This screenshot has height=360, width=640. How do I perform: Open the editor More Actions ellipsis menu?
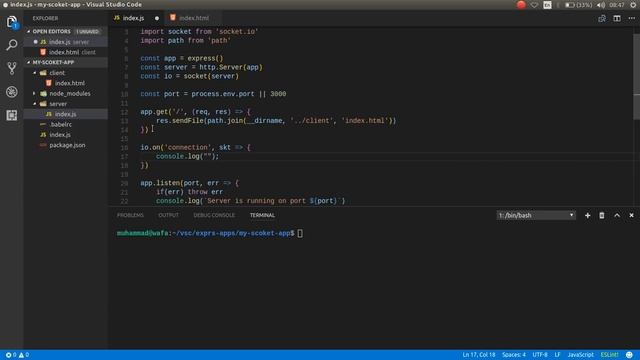pyautogui.click(x=631, y=18)
